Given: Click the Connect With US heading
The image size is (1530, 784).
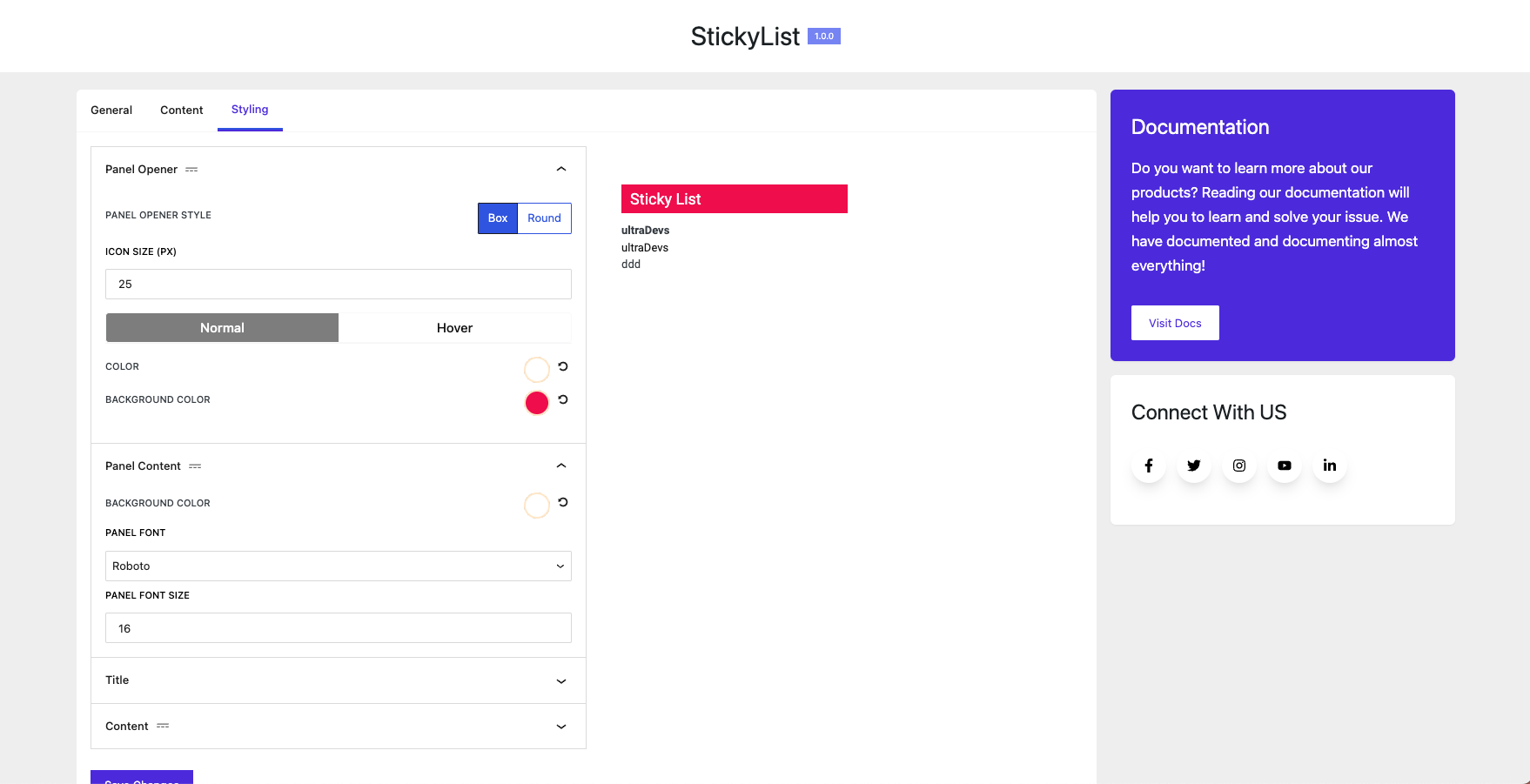Looking at the screenshot, I should (x=1209, y=412).
